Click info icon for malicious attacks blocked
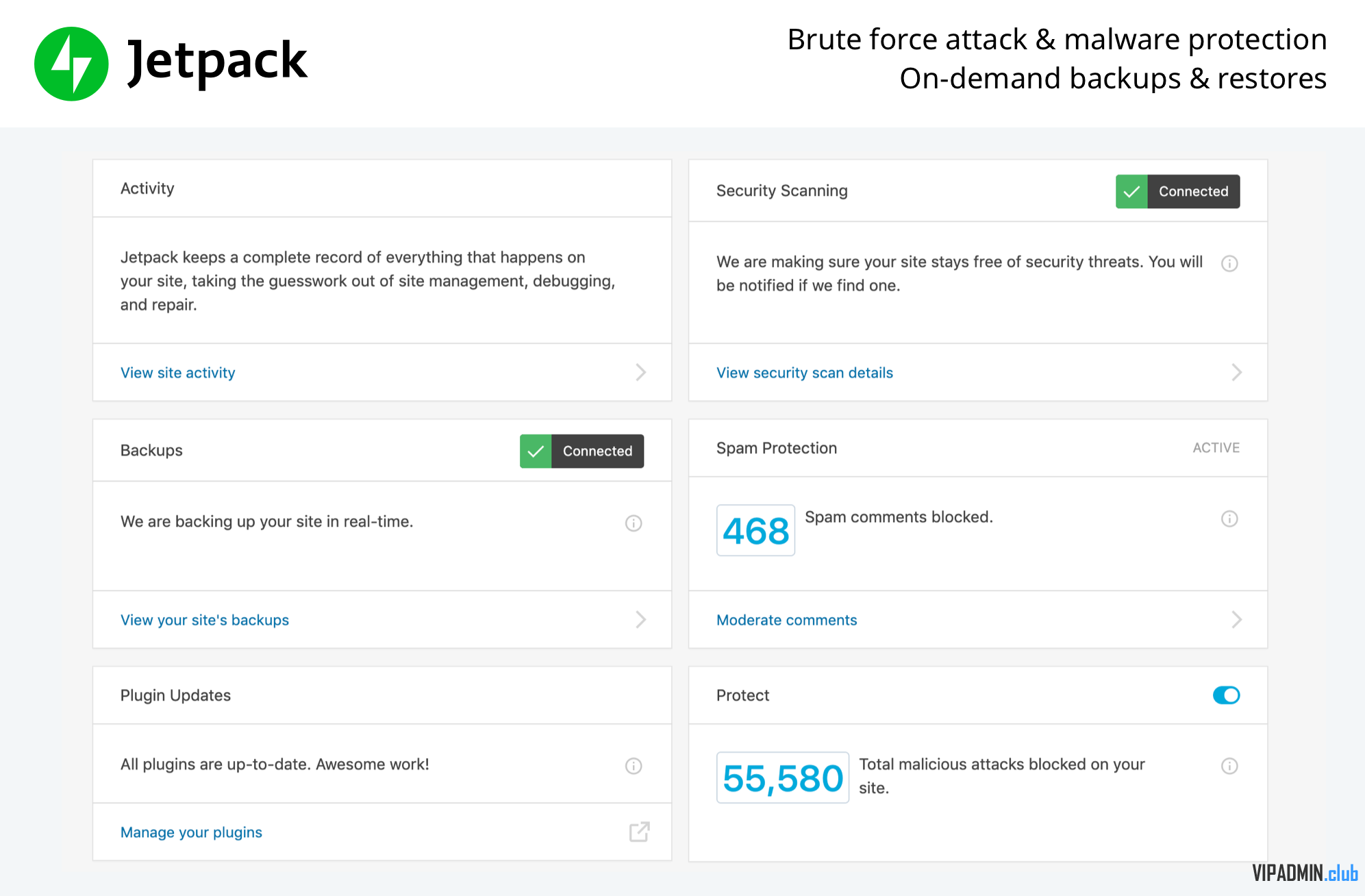The width and height of the screenshot is (1365, 896). pyautogui.click(x=1229, y=766)
